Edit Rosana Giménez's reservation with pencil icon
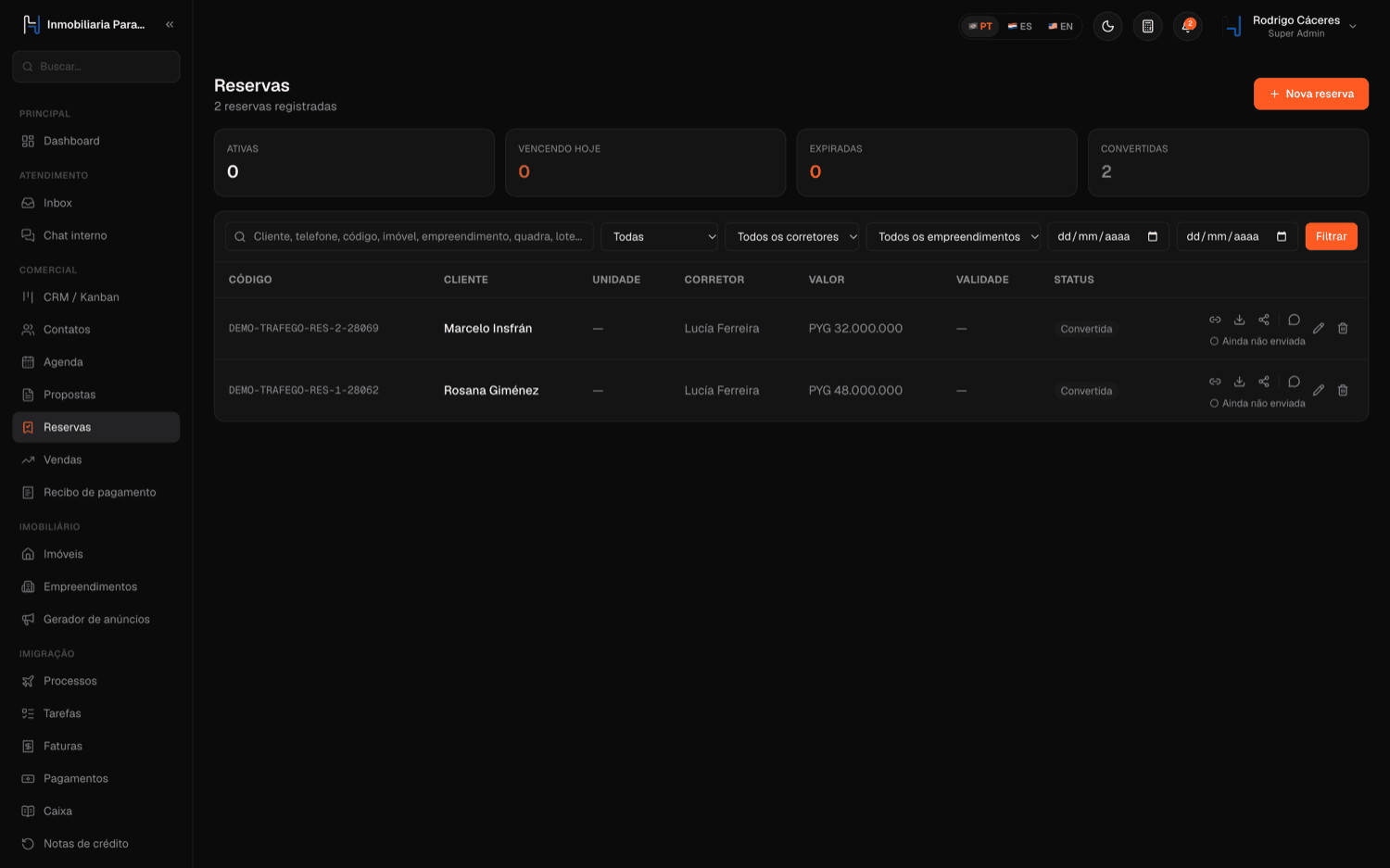The height and width of the screenshot is (868, 1390). pos(1319,390)
